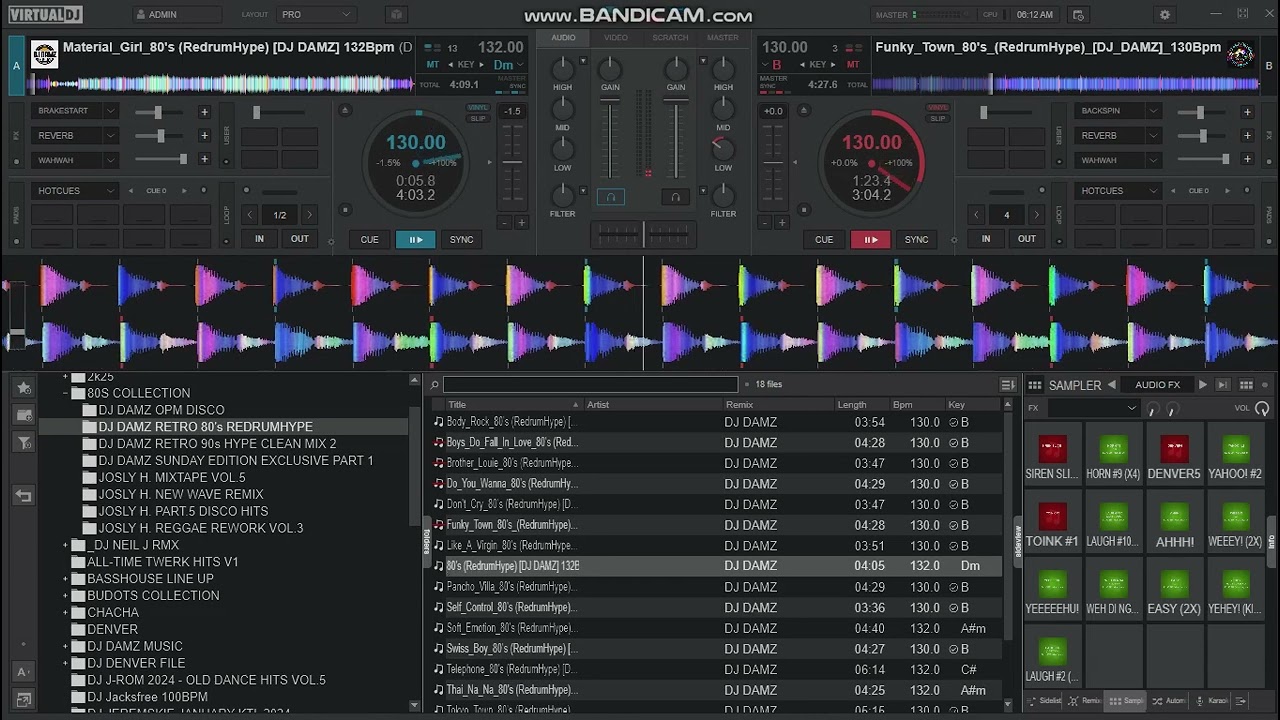Open HOTCUES pads dropdown on deck A
1280x720 pixels.
point(75,190)
